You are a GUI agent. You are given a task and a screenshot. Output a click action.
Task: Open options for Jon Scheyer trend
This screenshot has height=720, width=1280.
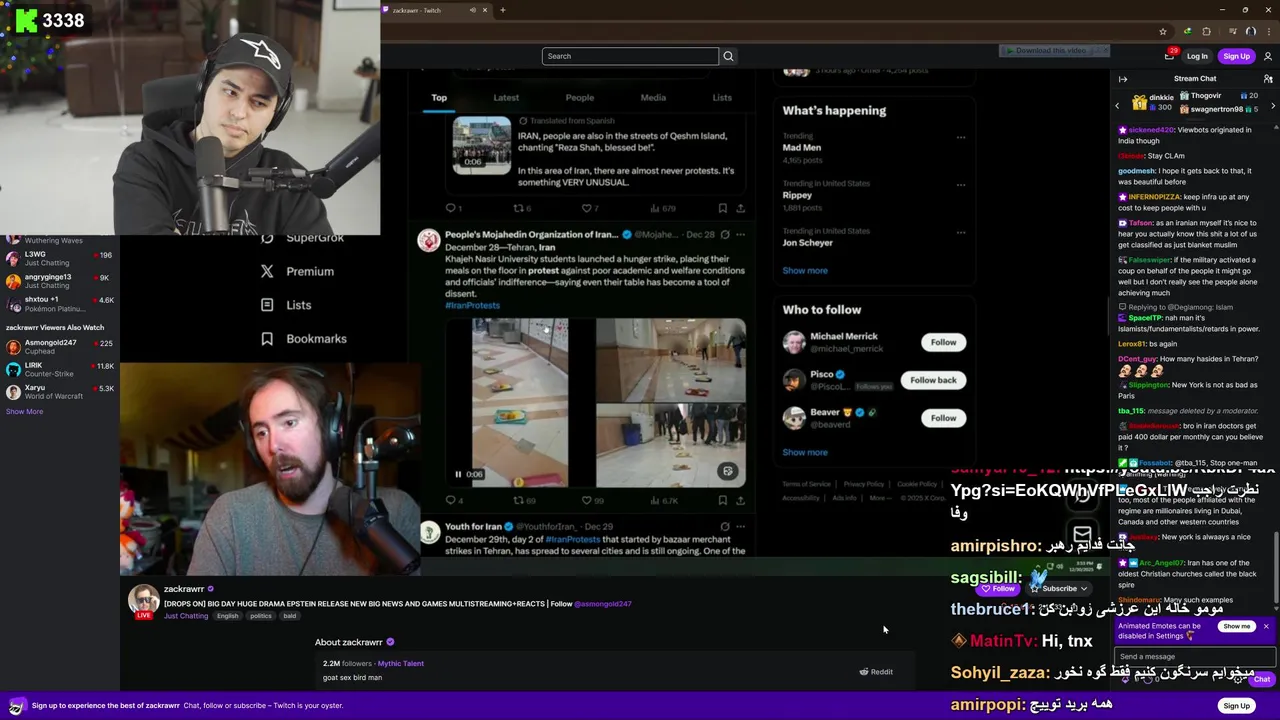pyautogui.click(x=961, y=233)
